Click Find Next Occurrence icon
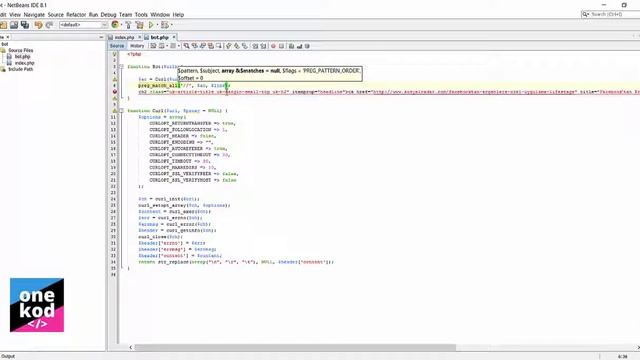 click(x=202, y=46)
